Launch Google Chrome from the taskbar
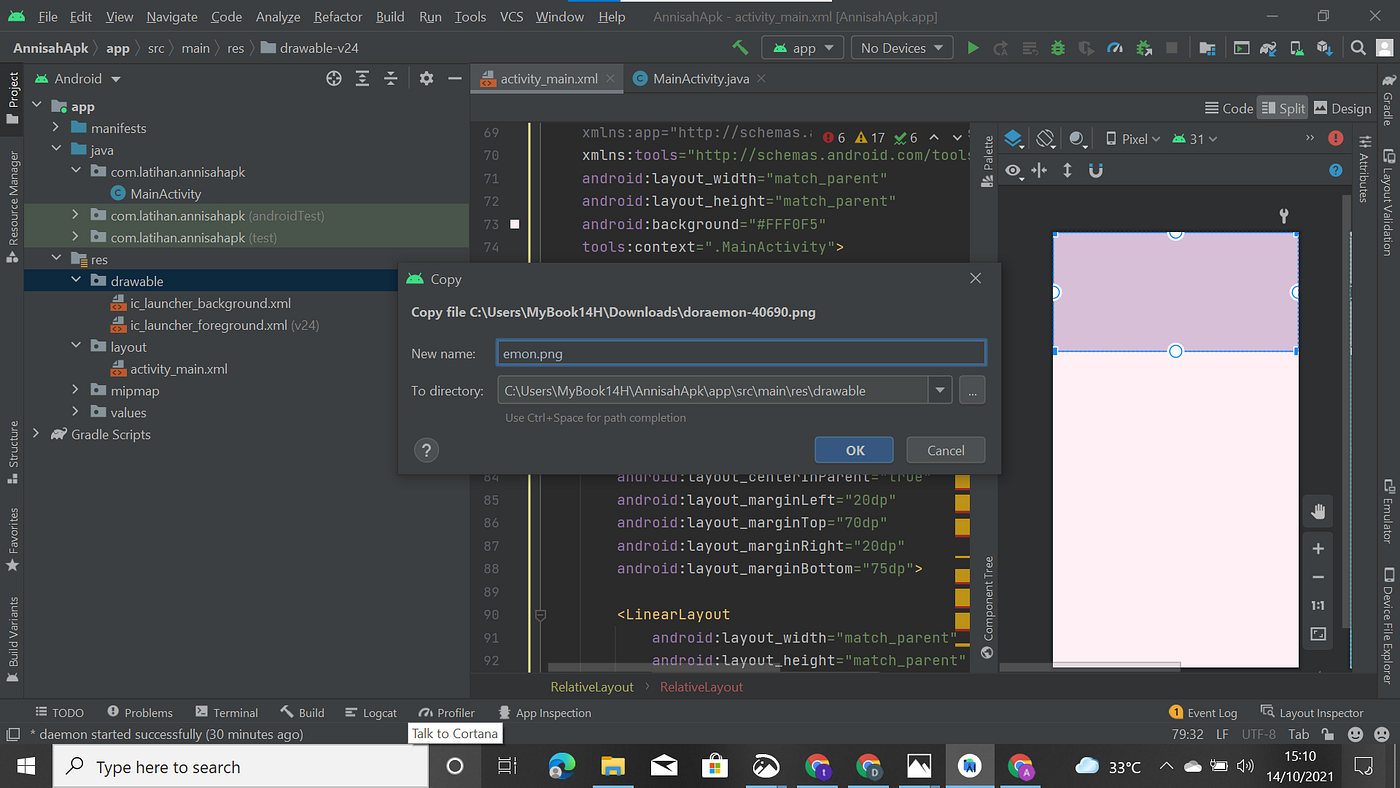This screenshot has height=788, width=1400. (816, 766)
